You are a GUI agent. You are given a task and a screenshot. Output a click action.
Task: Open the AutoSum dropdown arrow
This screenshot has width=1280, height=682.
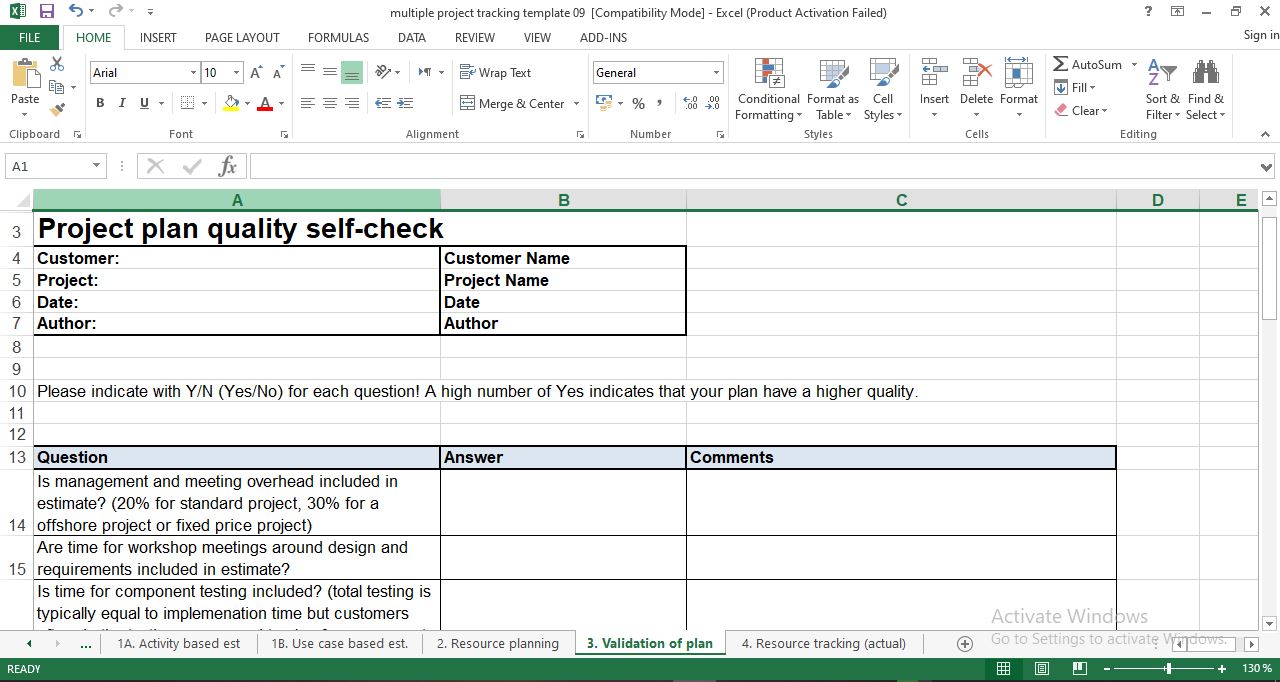1134,64
